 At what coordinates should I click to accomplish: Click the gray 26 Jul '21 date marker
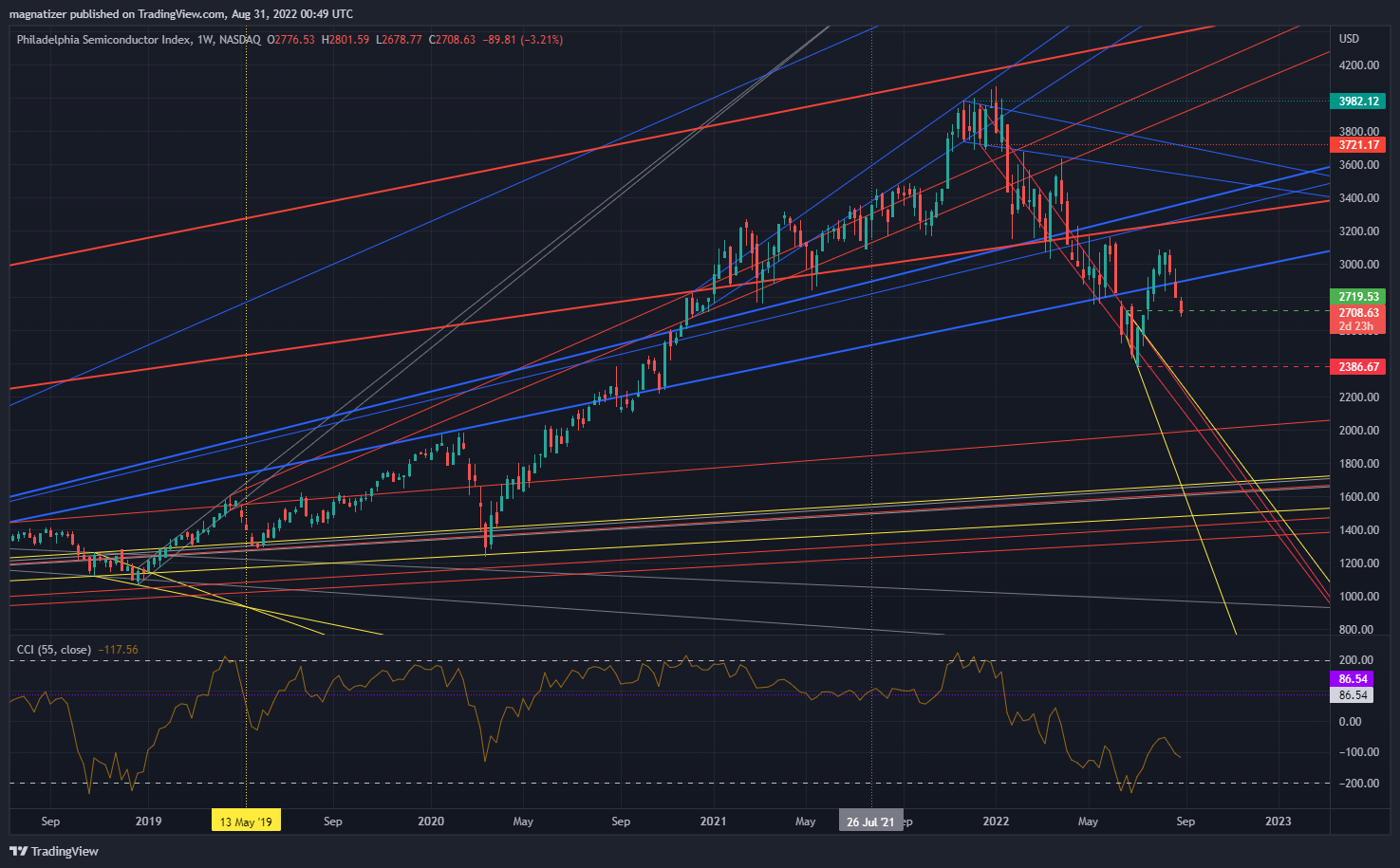pos(869,822)
